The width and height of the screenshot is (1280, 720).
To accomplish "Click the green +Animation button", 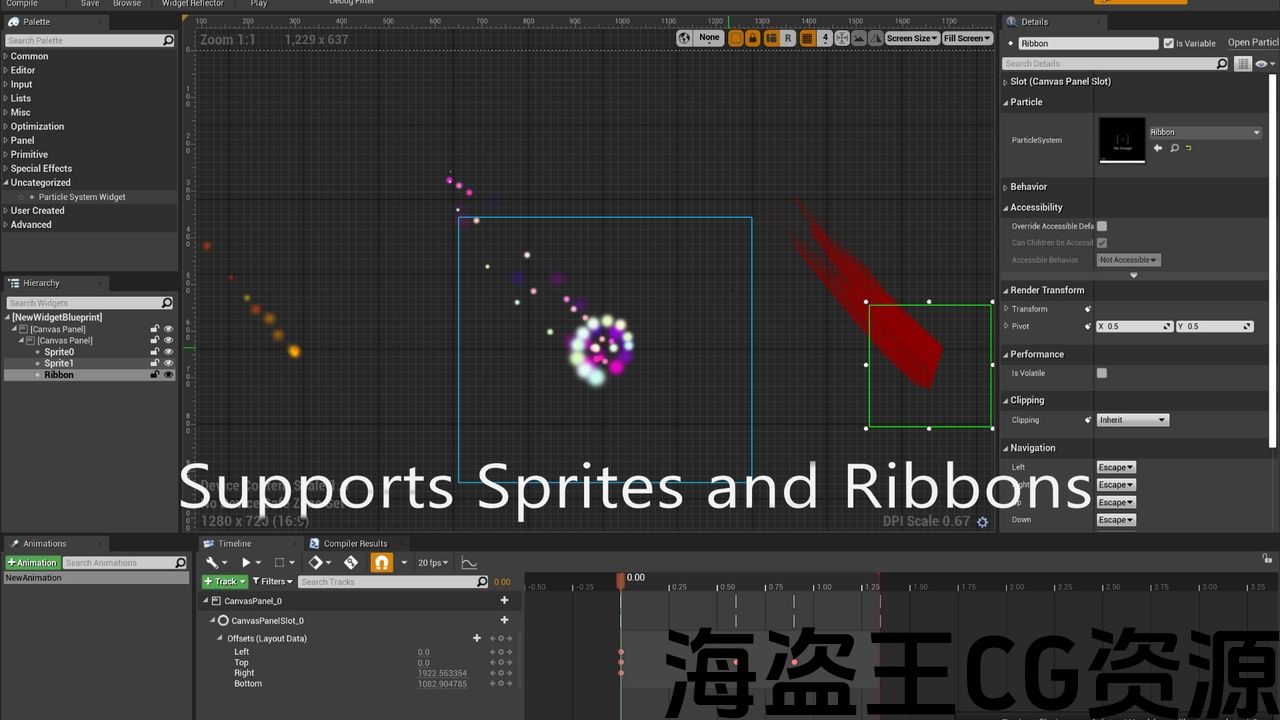I will 32,563.
